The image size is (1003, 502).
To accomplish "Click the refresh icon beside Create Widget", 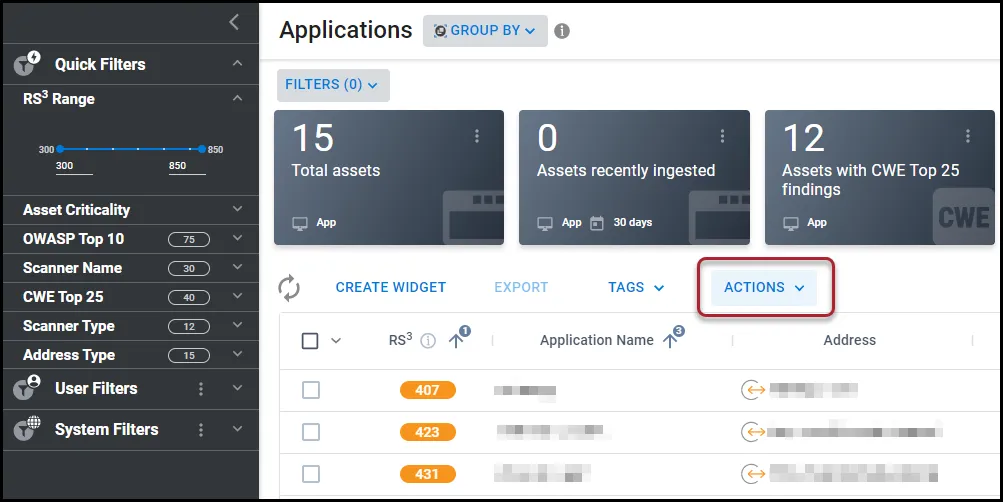I will tap(289, 287).
